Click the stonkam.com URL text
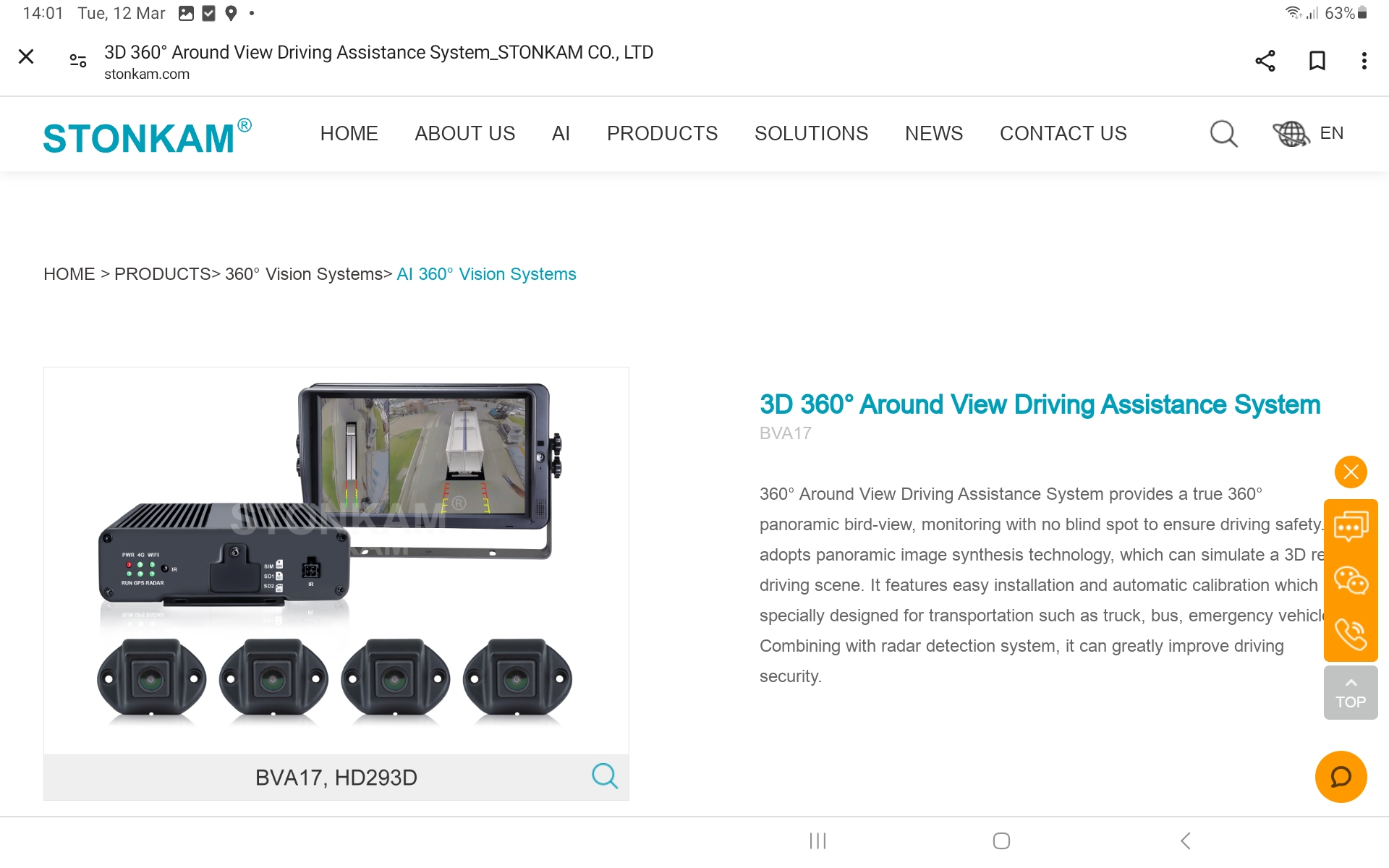The image size is (1389, 868). pyautogui.click(x=147, y=74)
